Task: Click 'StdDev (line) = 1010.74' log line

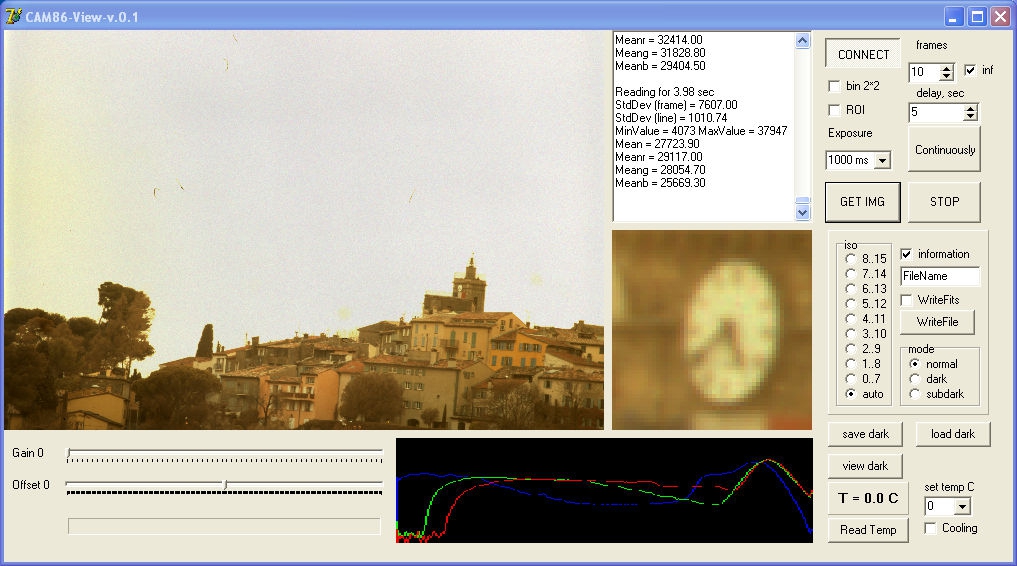Action: [671, 118]
